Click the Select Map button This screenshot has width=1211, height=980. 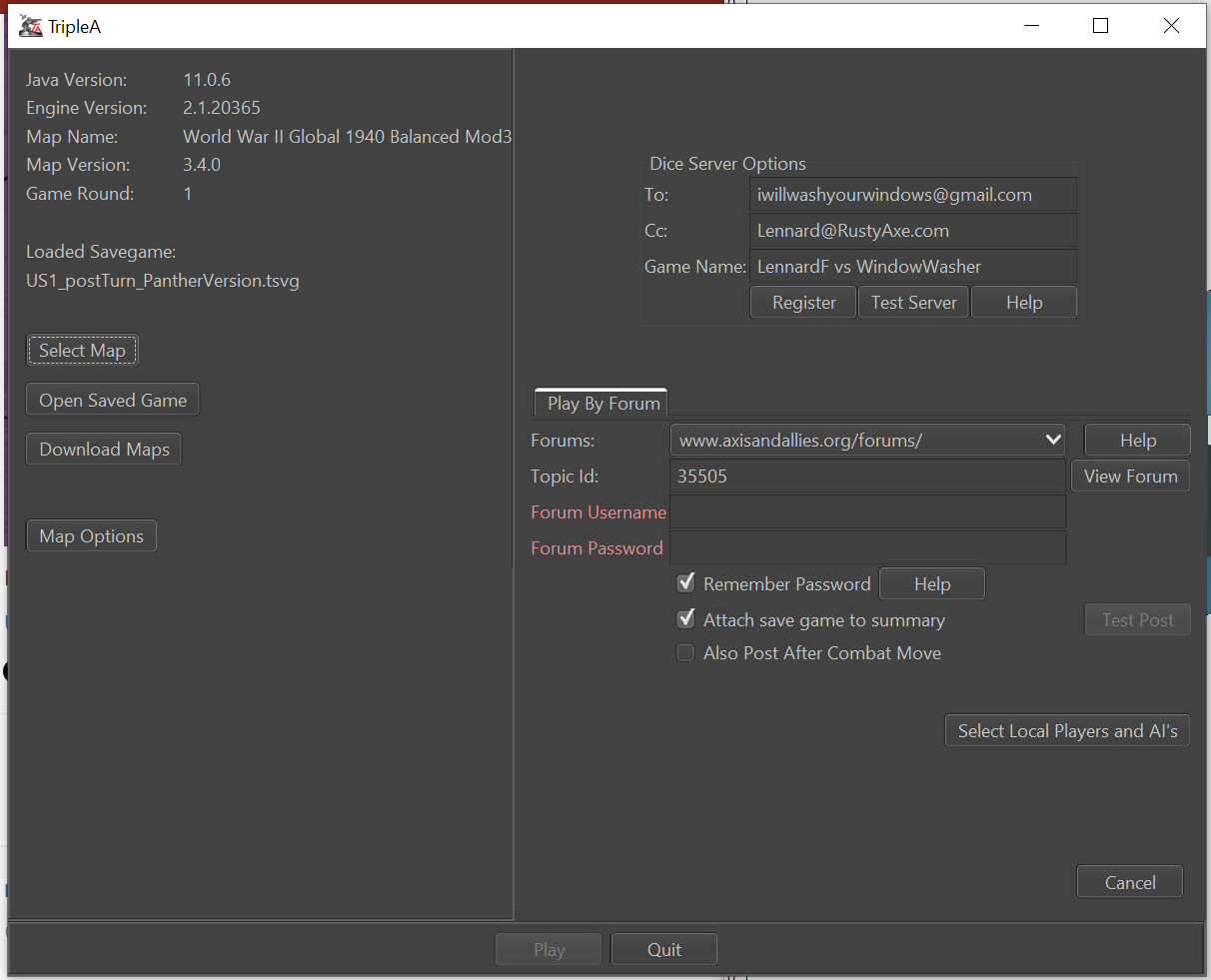point(82,351)
